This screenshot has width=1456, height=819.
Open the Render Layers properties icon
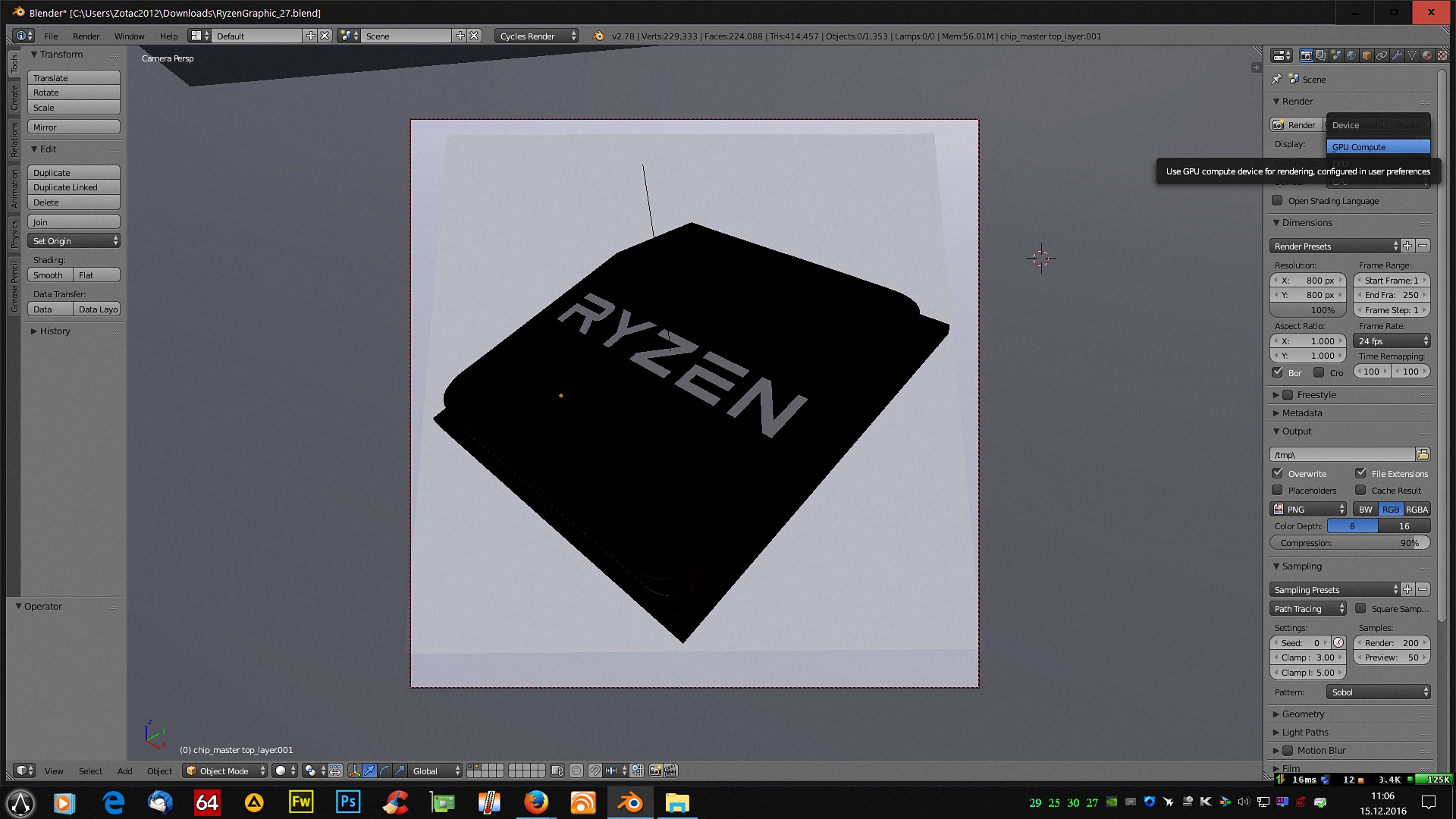pyautogui.click(x=1321, y=55)
